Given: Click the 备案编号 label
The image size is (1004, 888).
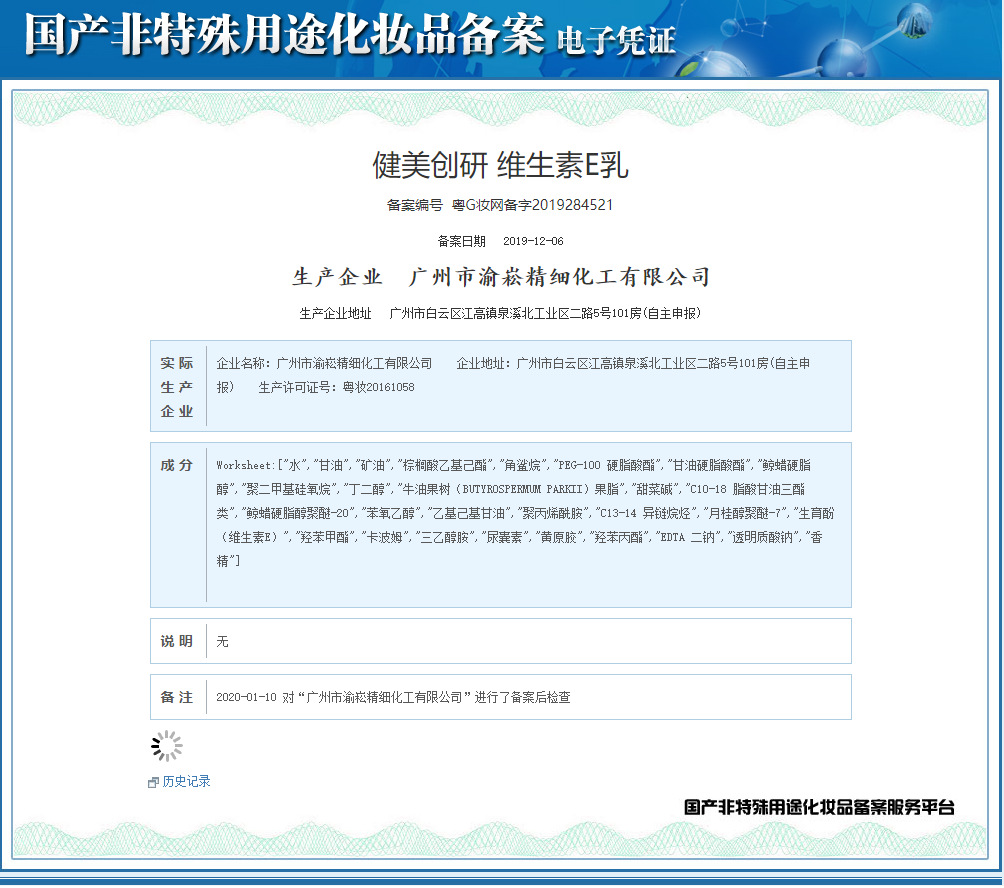Looking at the screenshot, I should [414, 205].
